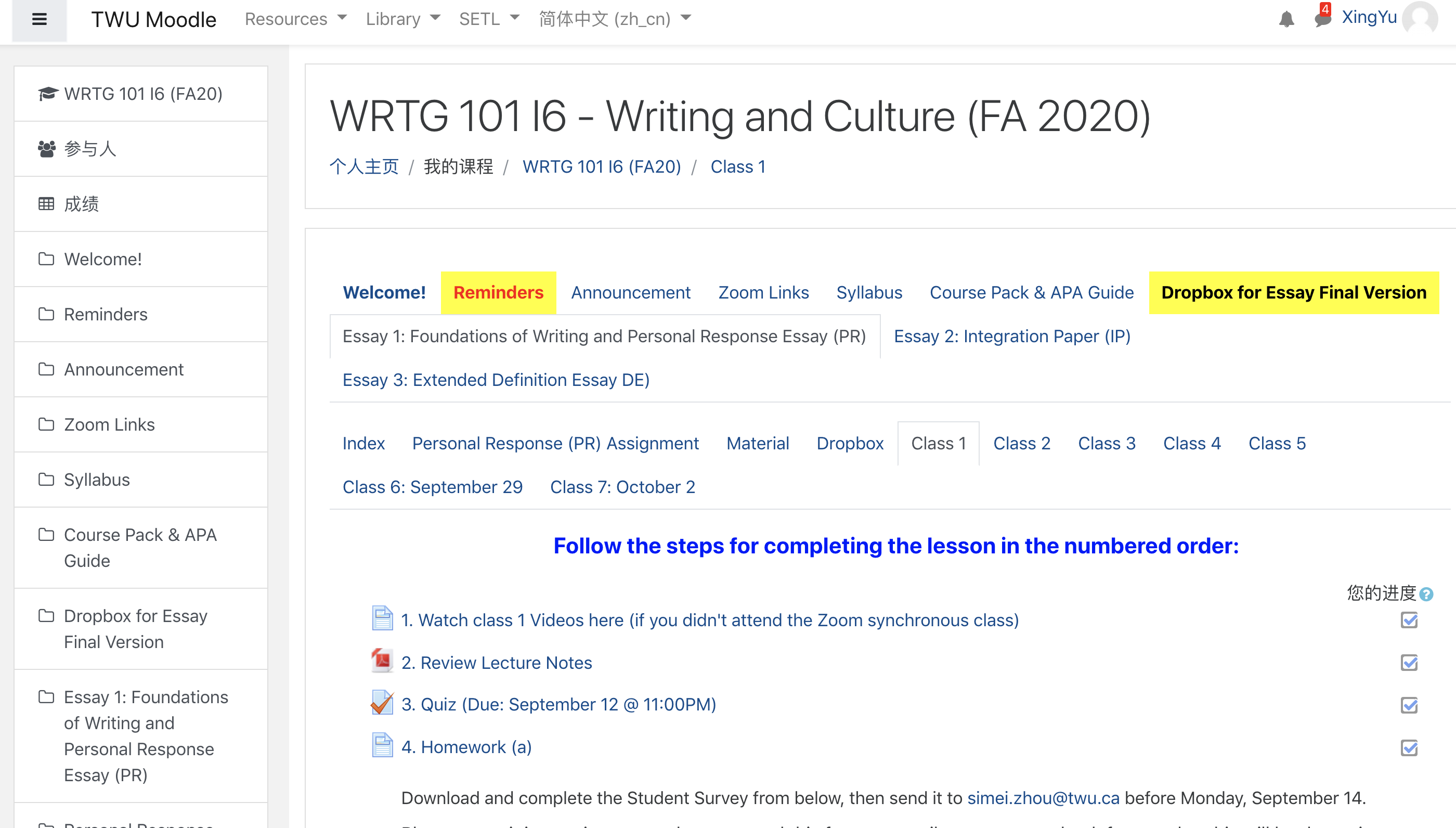Go to 个人主页 breadcrumb link
Viewport: 1456px width, 828px height.
coord(364,166)
